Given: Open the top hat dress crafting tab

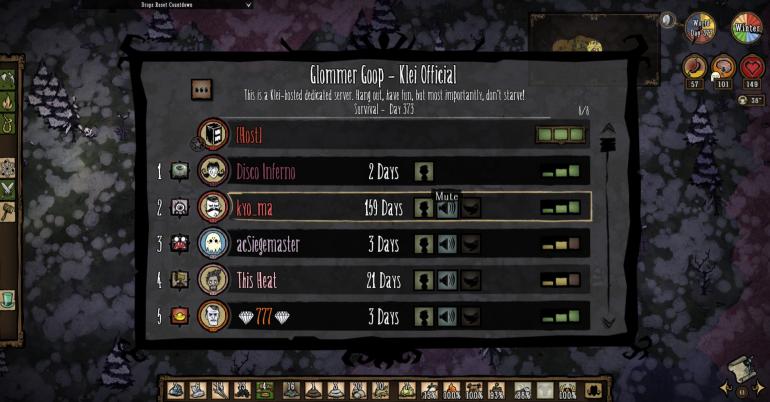Looking at the screenshot, I should pyautogui.click(x=8, y=299).
